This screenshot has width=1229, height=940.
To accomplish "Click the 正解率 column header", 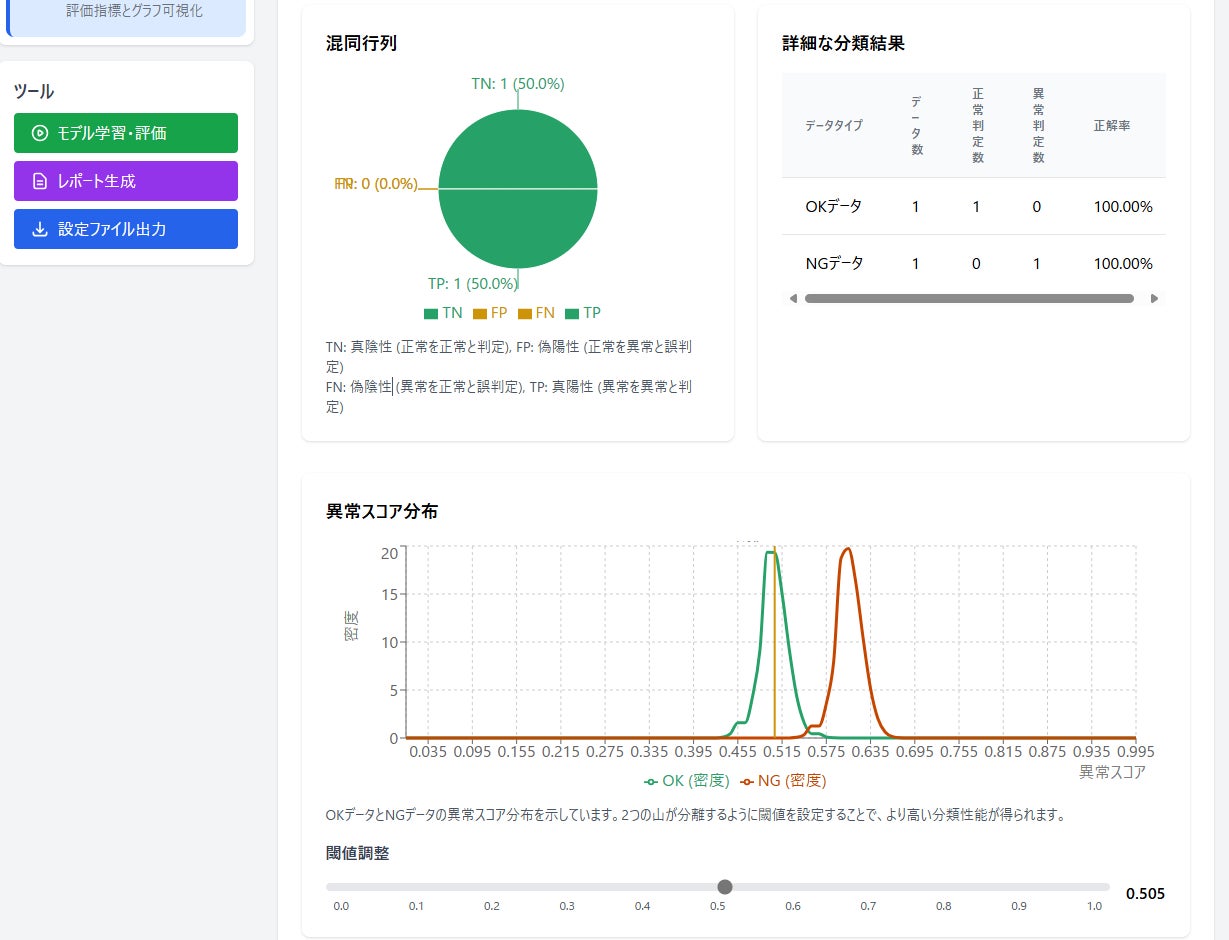I will pos(1112,126).
